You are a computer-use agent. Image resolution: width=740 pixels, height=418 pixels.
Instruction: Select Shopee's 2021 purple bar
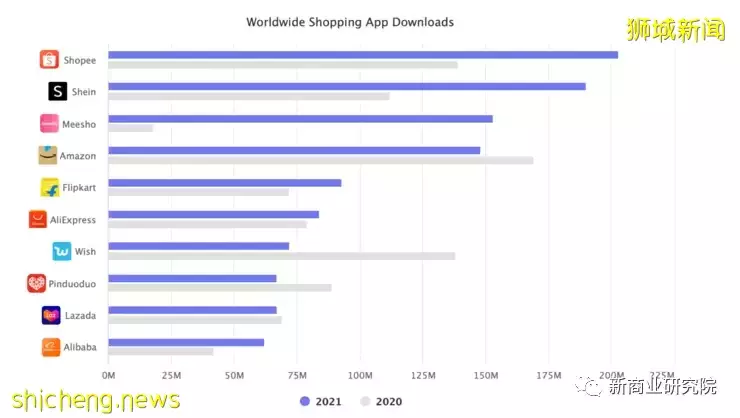coord(363,55)
